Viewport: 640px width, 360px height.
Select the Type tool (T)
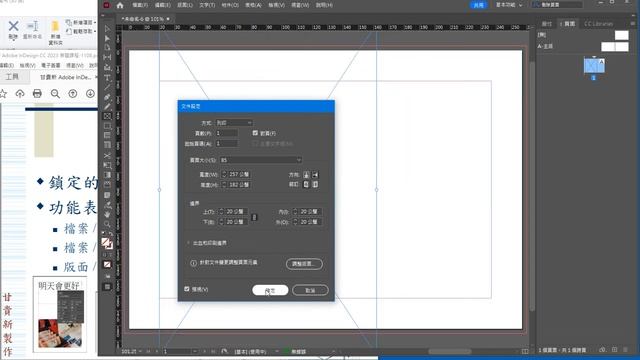107,78
